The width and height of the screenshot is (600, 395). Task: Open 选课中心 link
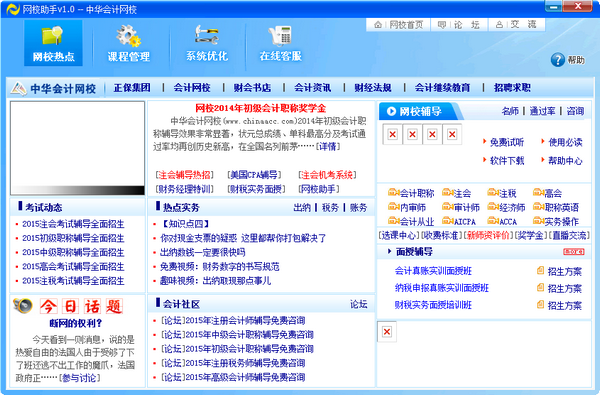(399, 235)
